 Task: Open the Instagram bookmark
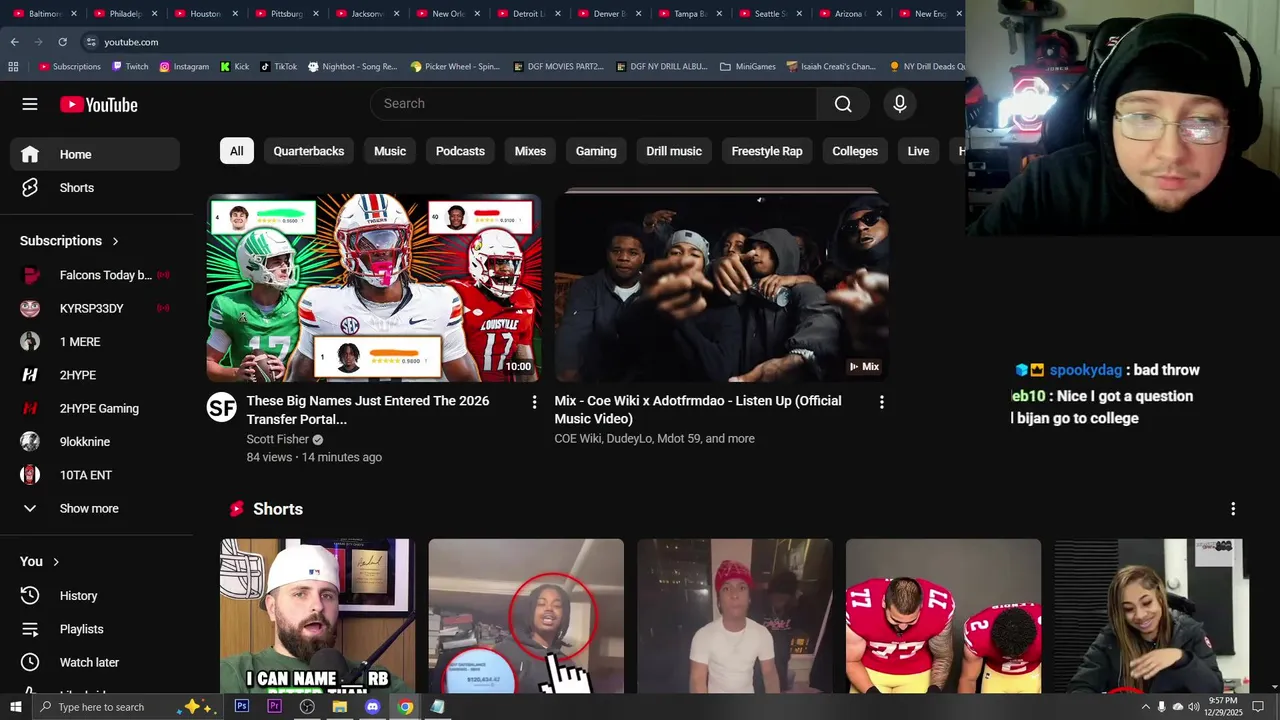(x=184, y=67)
